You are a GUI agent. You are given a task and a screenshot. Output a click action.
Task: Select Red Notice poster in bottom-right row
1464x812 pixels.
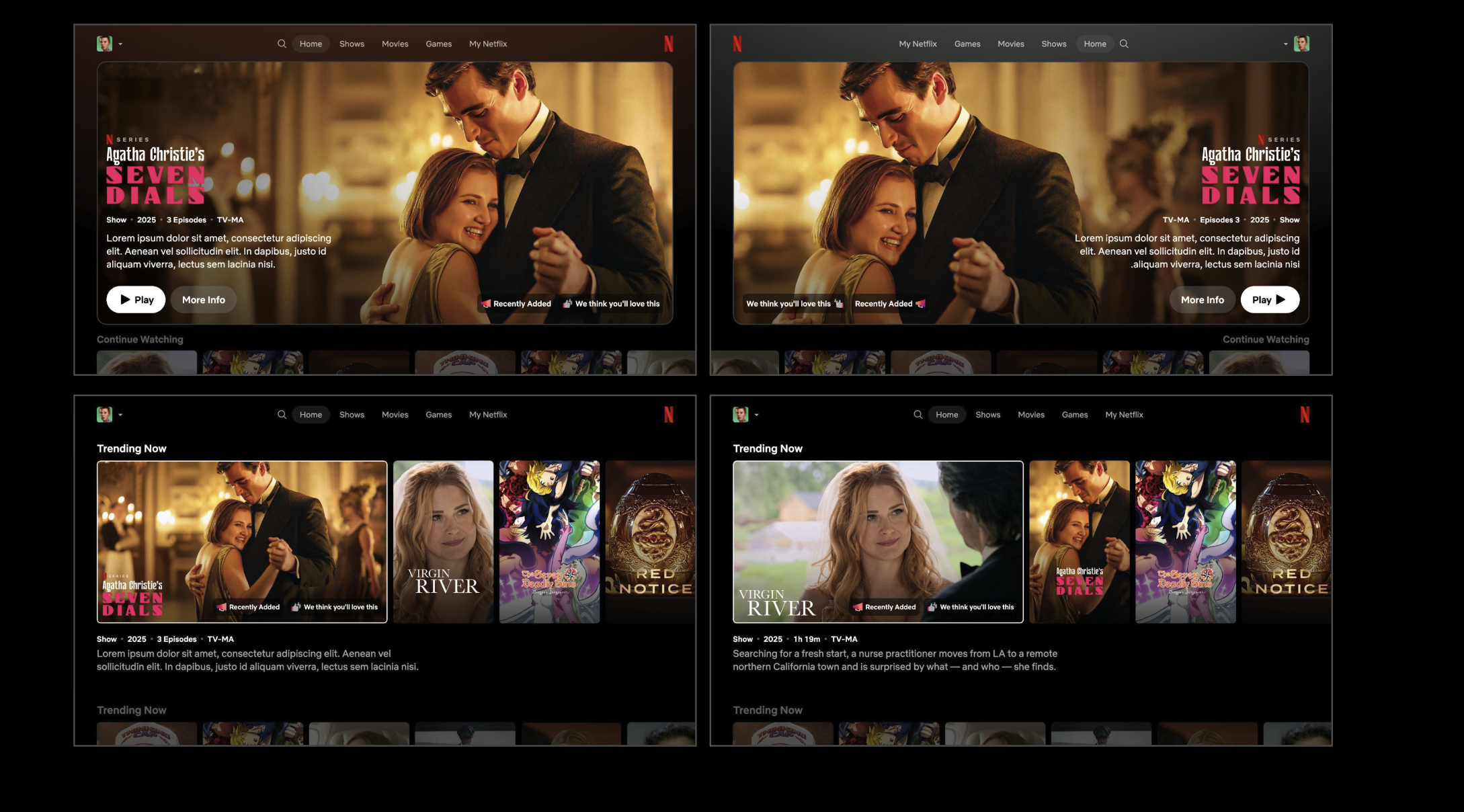pyautogui.click(x=1286, y=542)
